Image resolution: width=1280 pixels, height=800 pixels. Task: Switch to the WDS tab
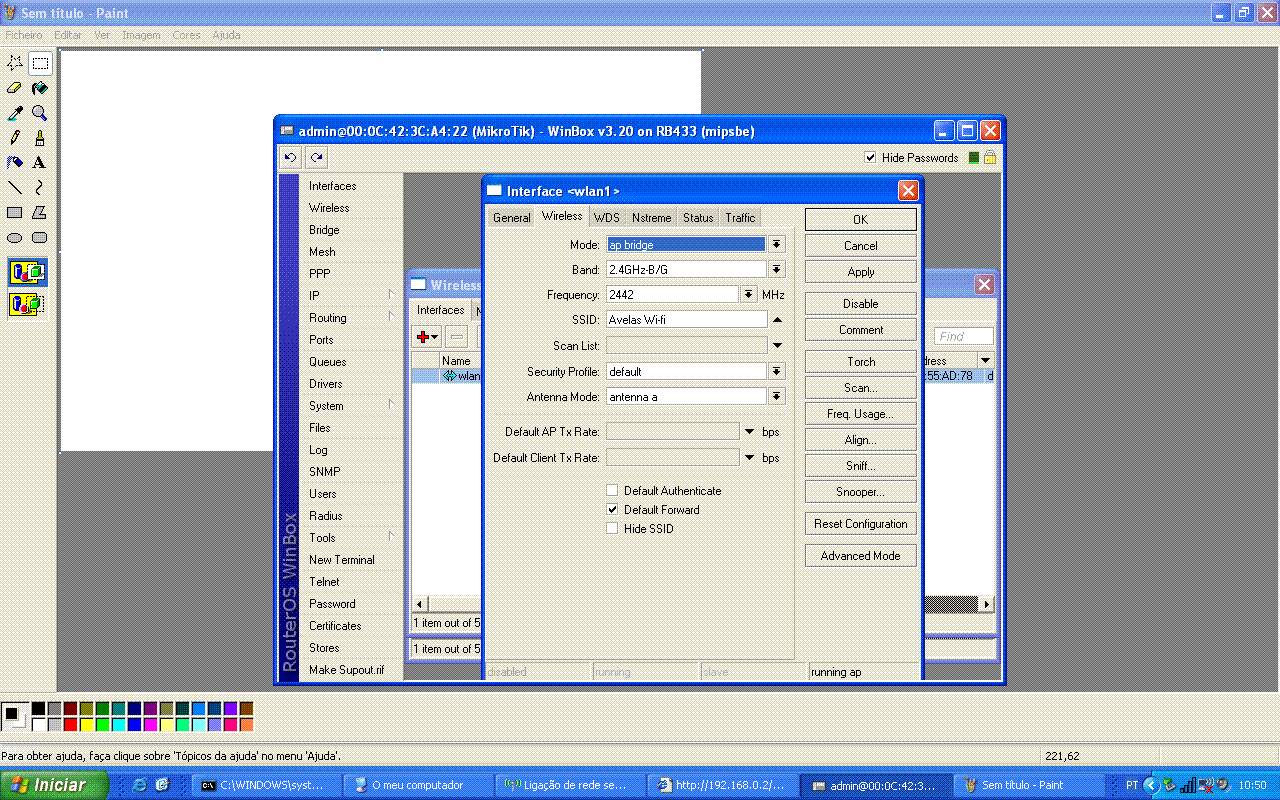coord(607,218)
